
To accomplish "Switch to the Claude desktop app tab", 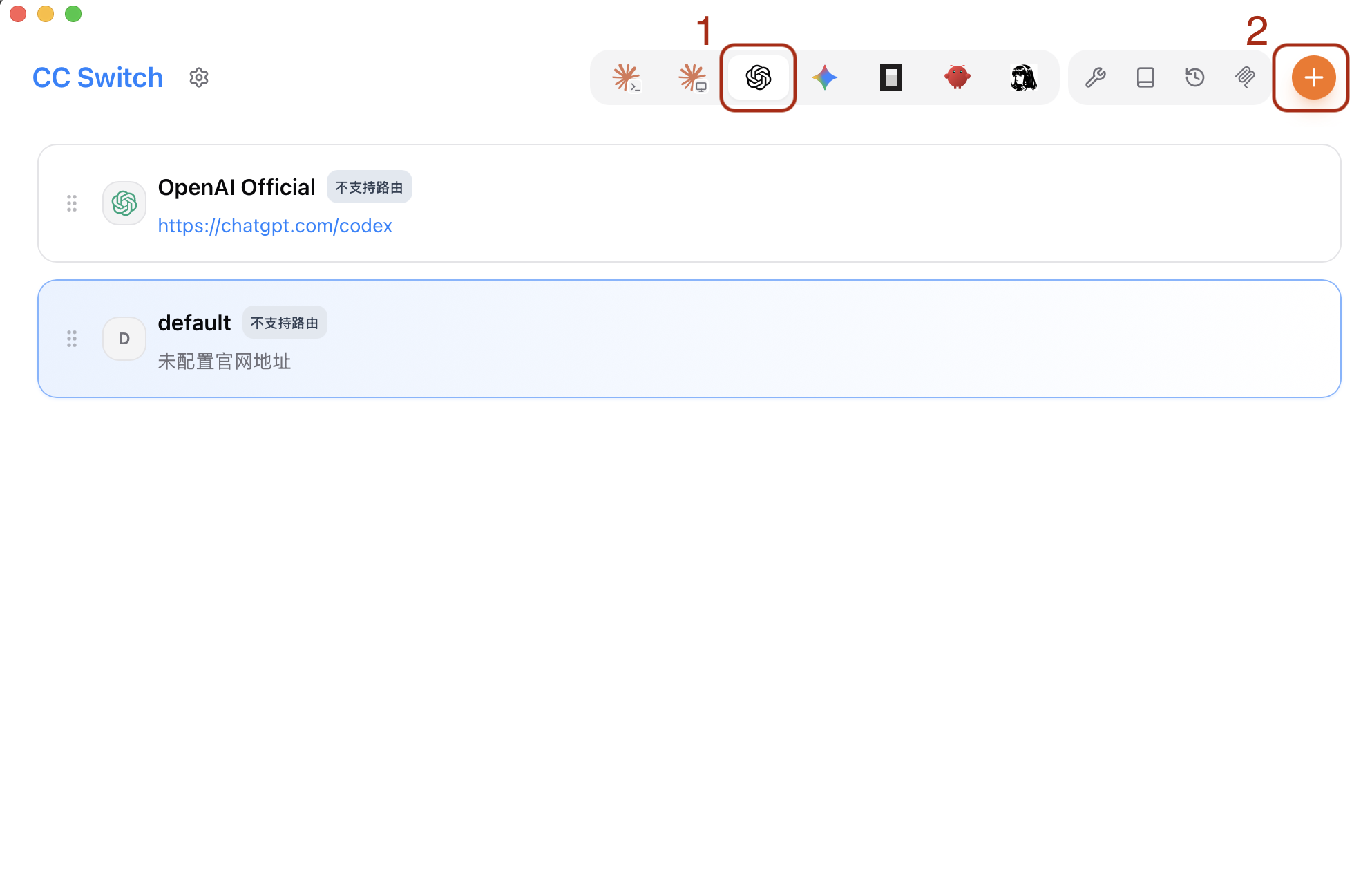I will pyautogui.click(x=692, y=77).
